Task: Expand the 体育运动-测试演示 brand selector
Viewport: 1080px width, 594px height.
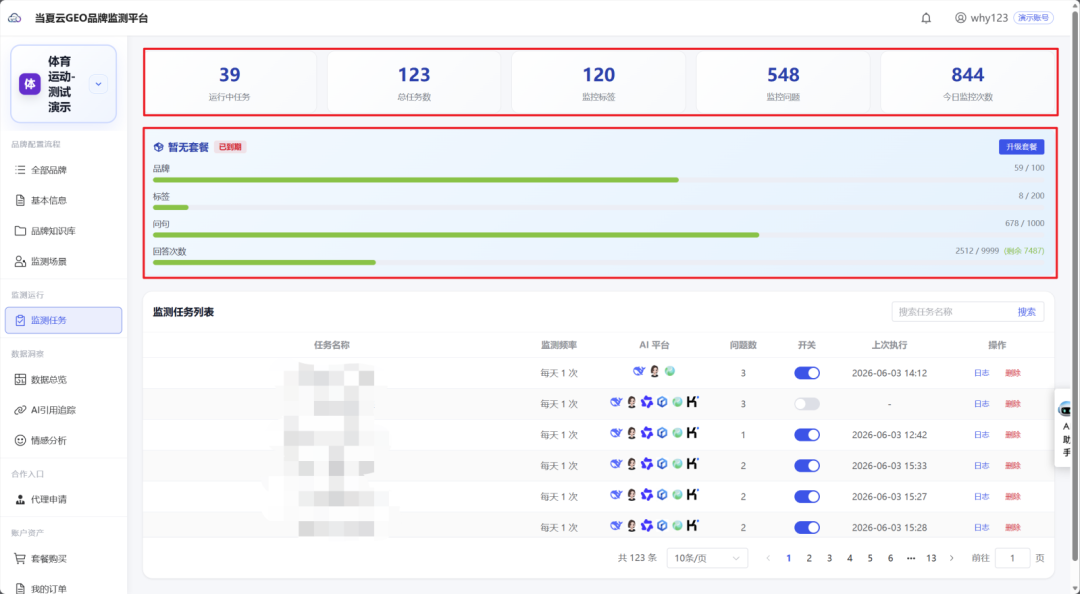Action: pyautogui.click(x=98, y=84)
